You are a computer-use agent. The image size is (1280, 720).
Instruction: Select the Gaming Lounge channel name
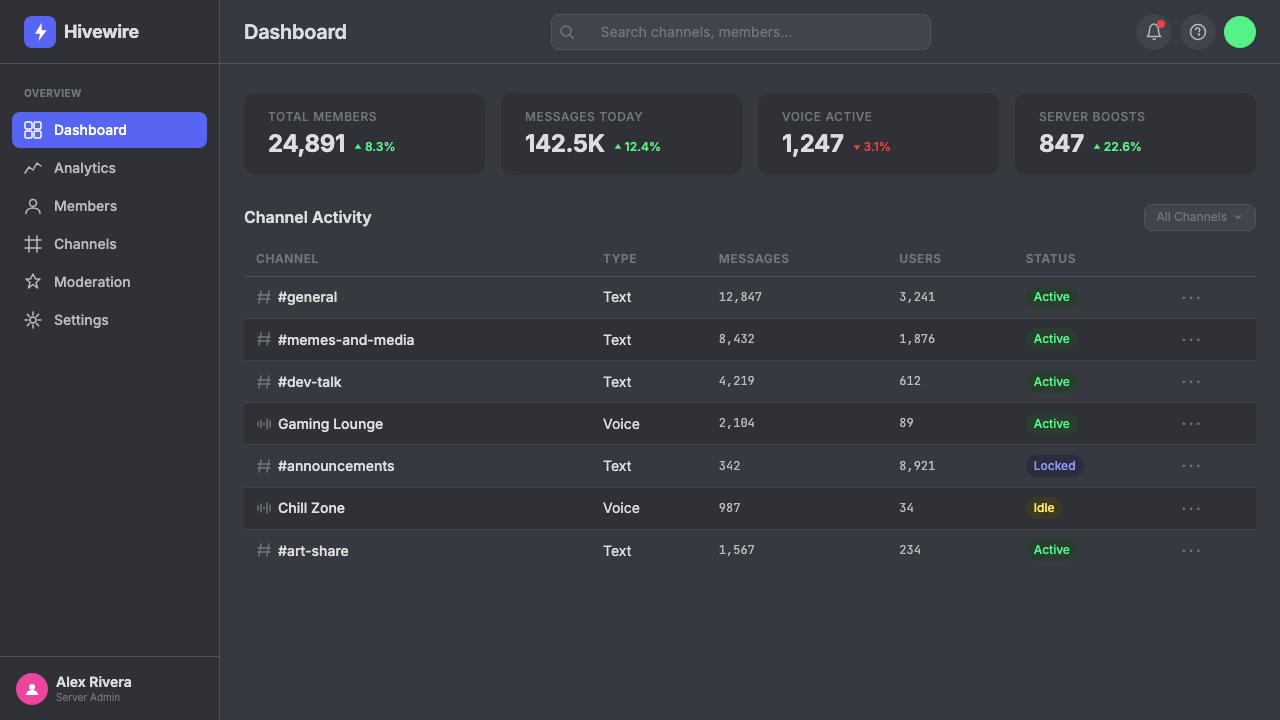click(x=330, y=424)
